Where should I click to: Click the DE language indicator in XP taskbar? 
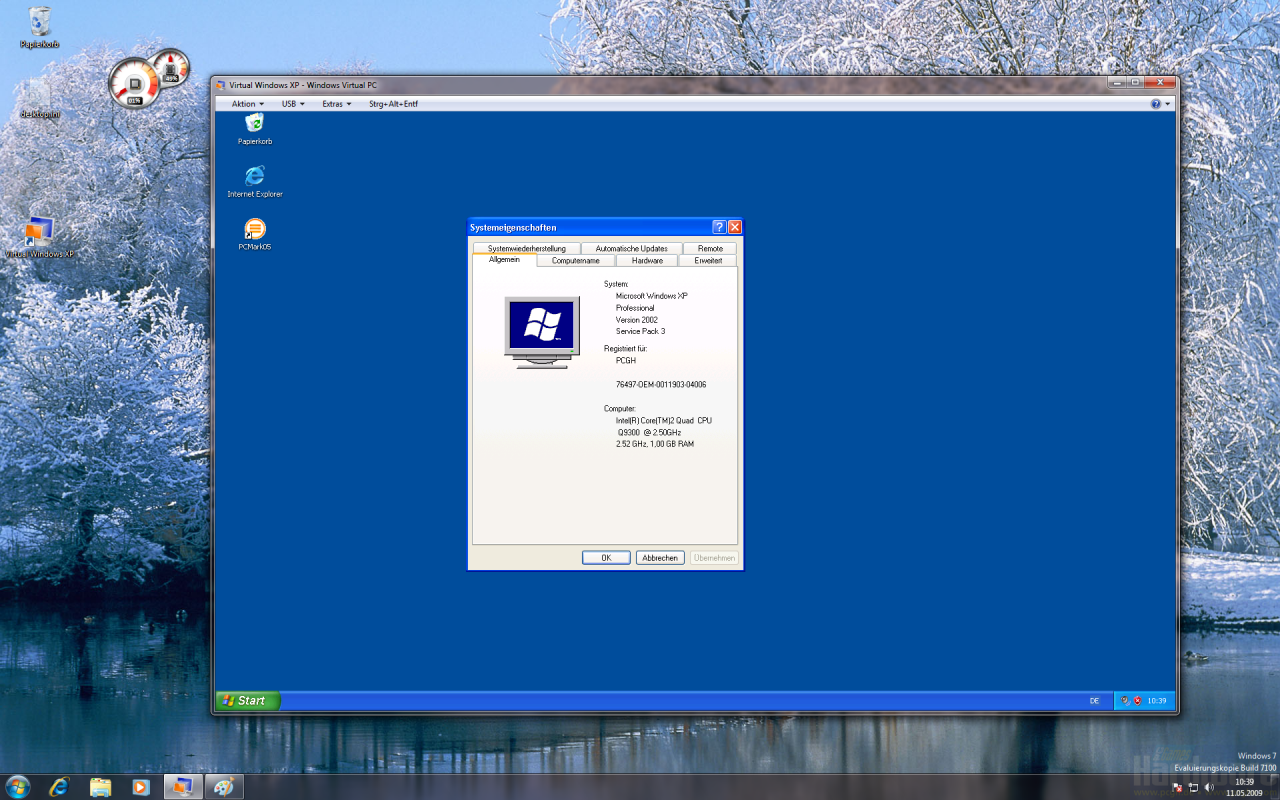1095,701
